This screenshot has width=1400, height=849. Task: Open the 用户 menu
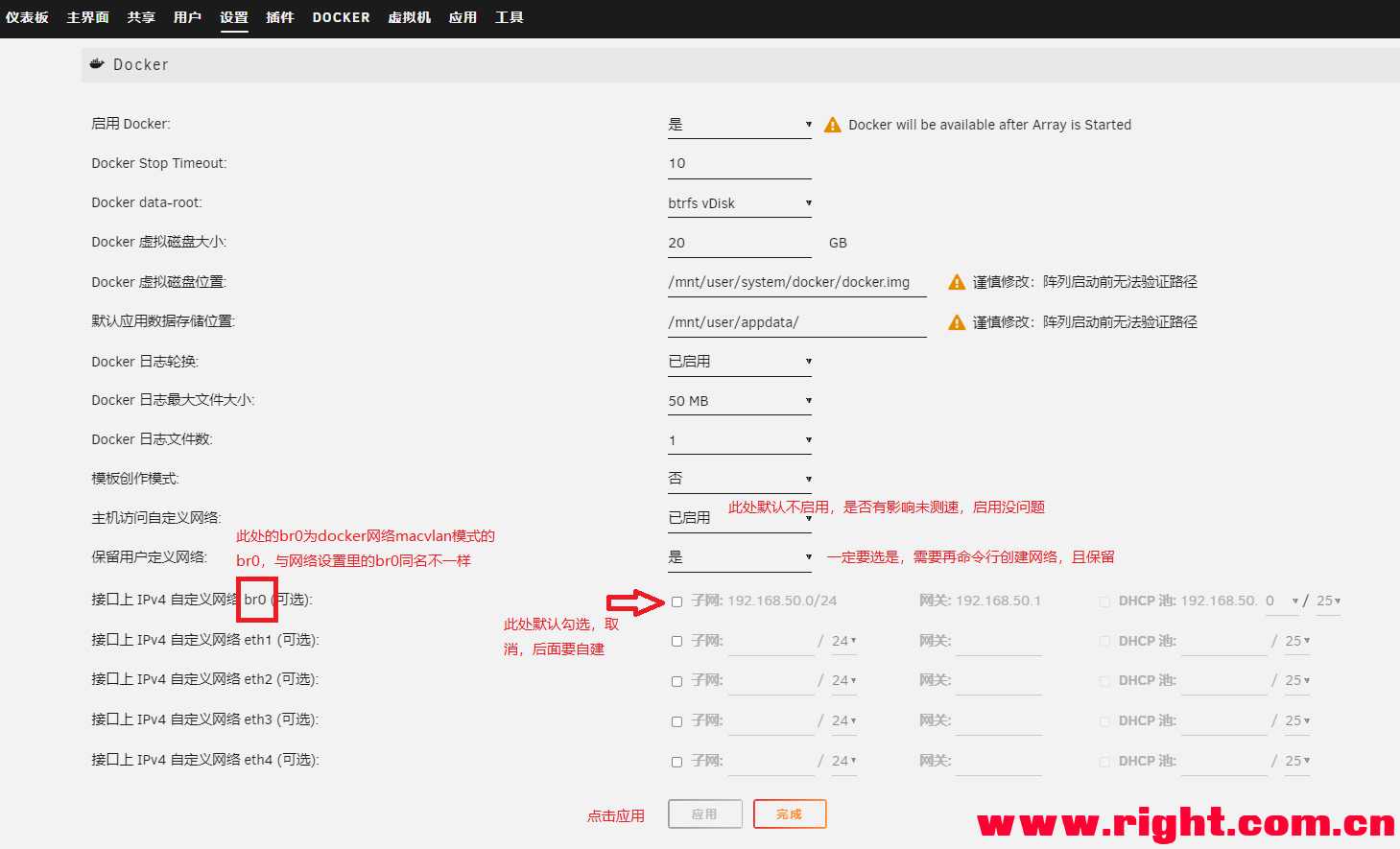pos(187,17)
